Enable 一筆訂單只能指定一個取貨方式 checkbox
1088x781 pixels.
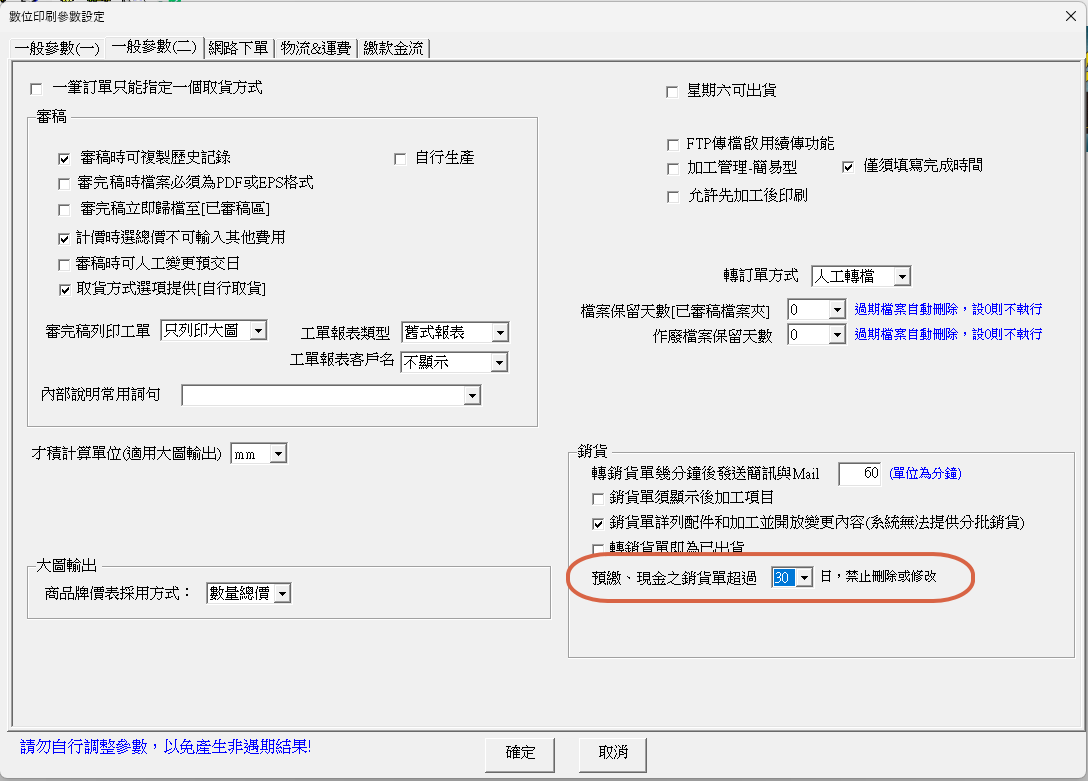tap(38, 88)
